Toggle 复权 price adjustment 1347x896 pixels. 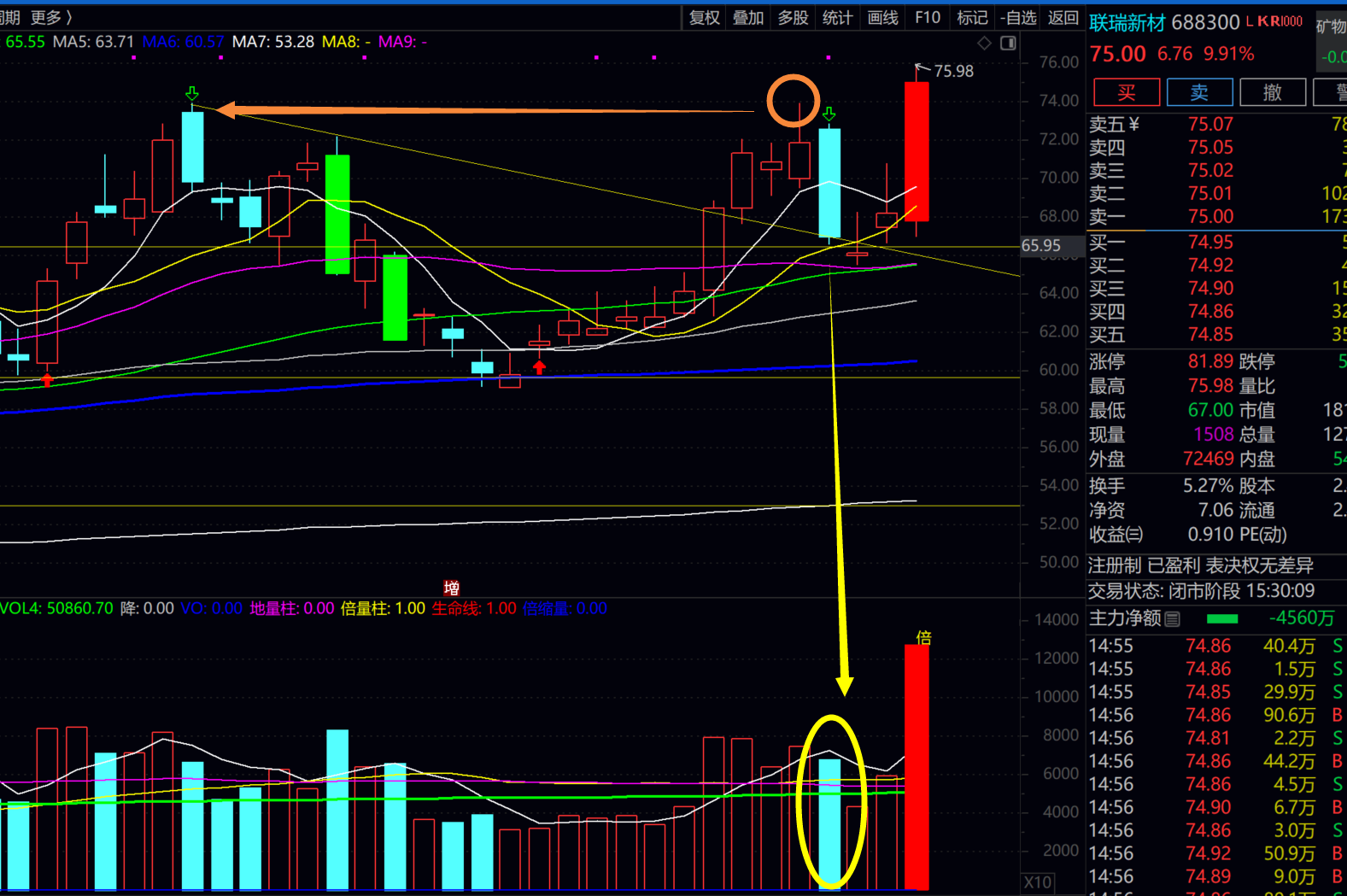click(x=704, y=17)
